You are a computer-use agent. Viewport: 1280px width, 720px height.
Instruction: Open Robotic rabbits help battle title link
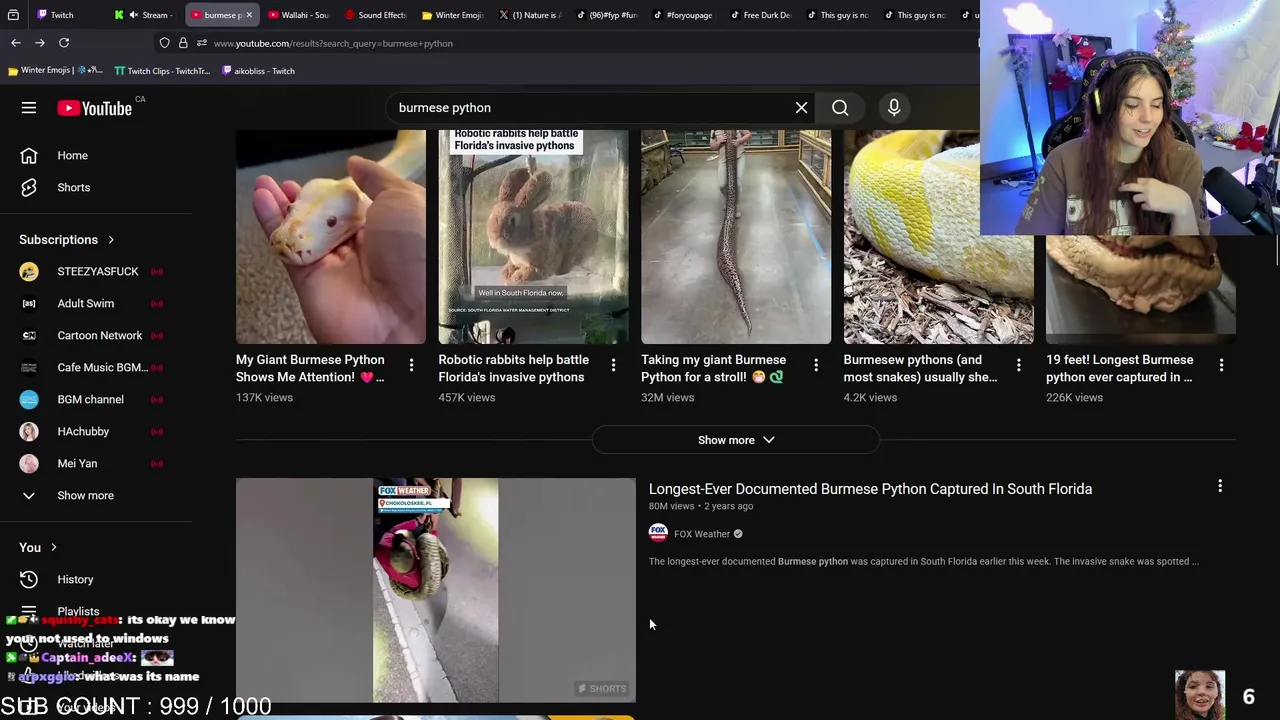tap(513, 368)
